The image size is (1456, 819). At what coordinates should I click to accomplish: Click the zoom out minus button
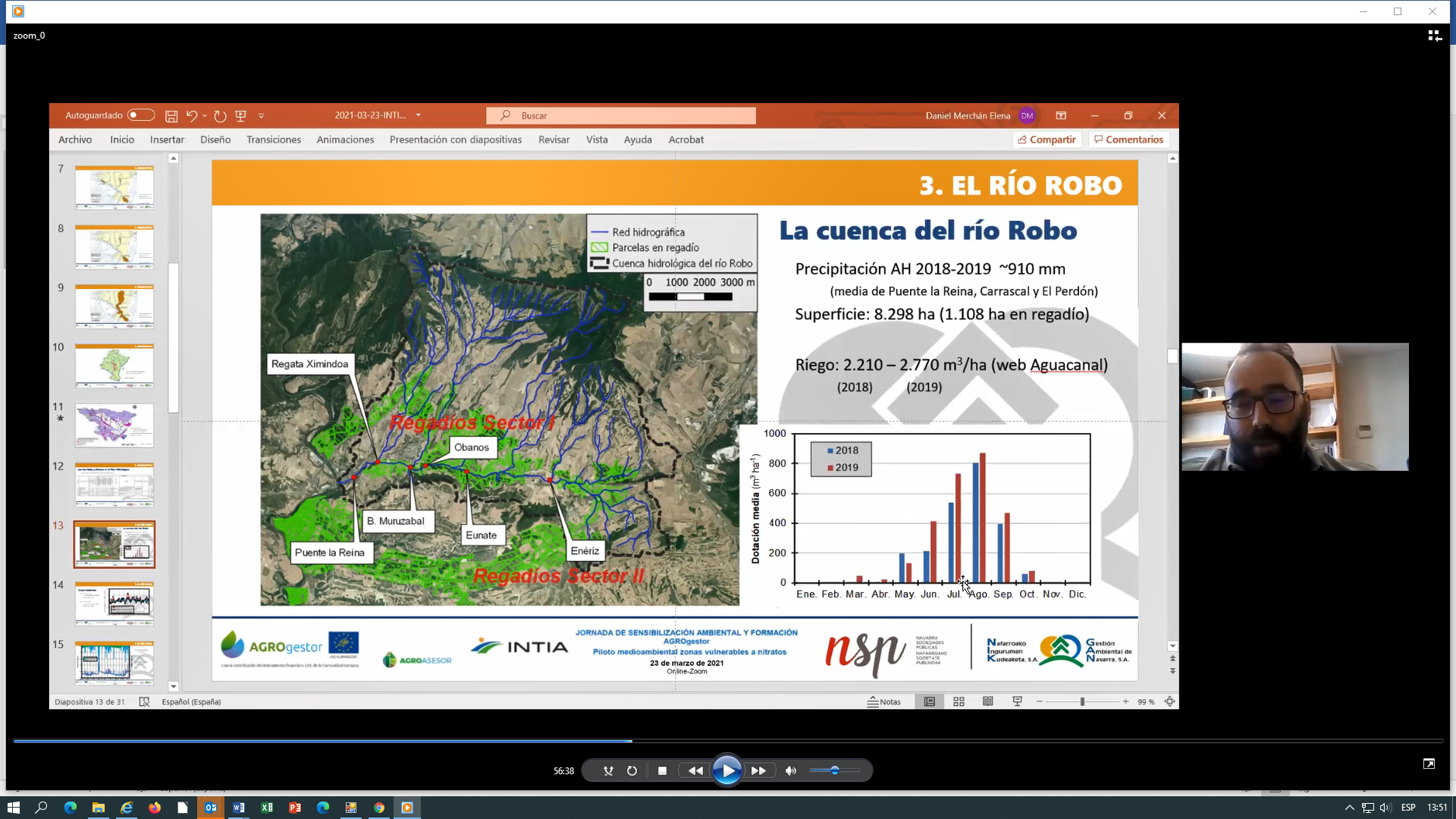pyautogui.click(x=1039, y=701)
